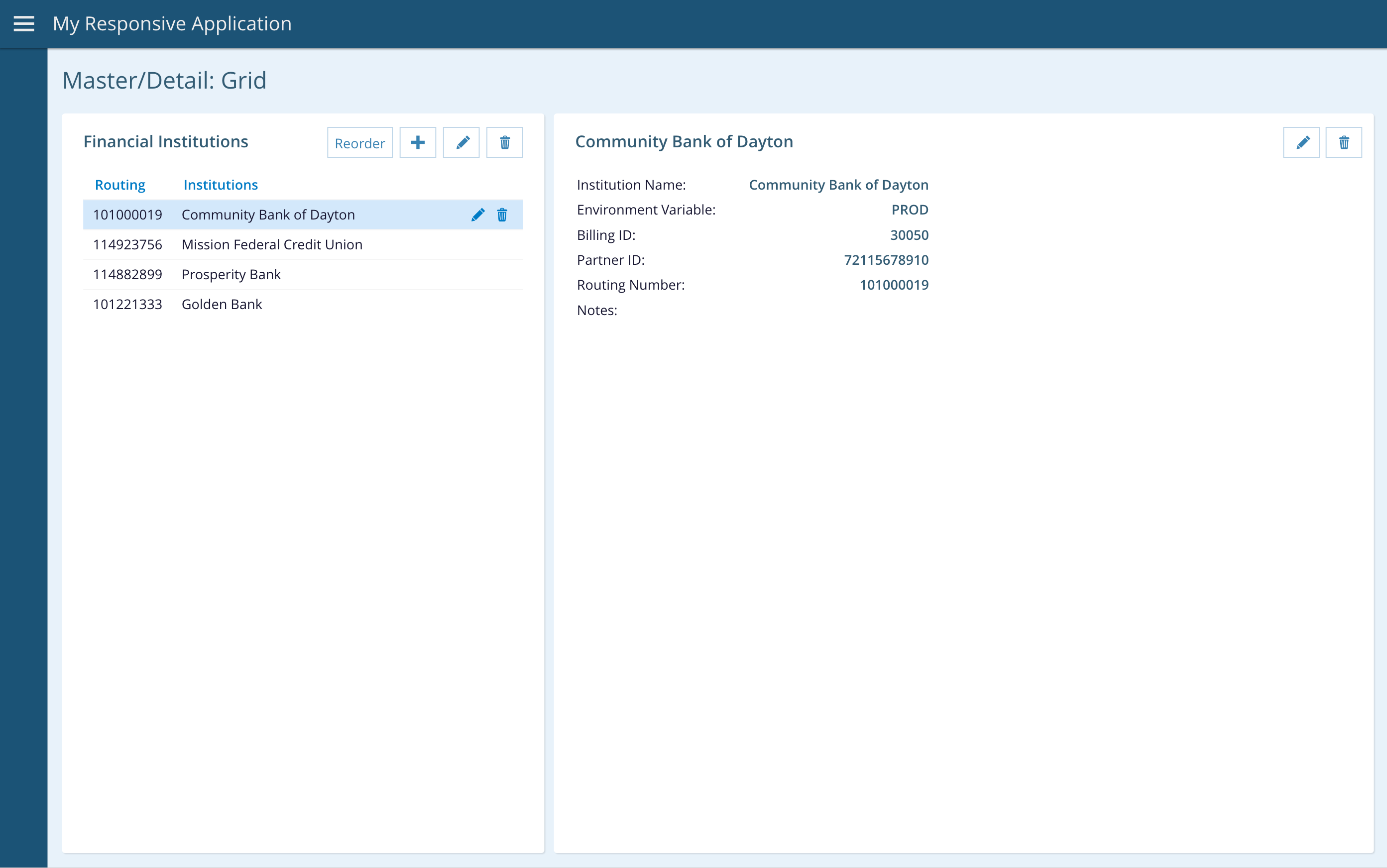Click the Partner ID value 72115678910
This screenshot has width=1387, height=868.
(886, 260)
